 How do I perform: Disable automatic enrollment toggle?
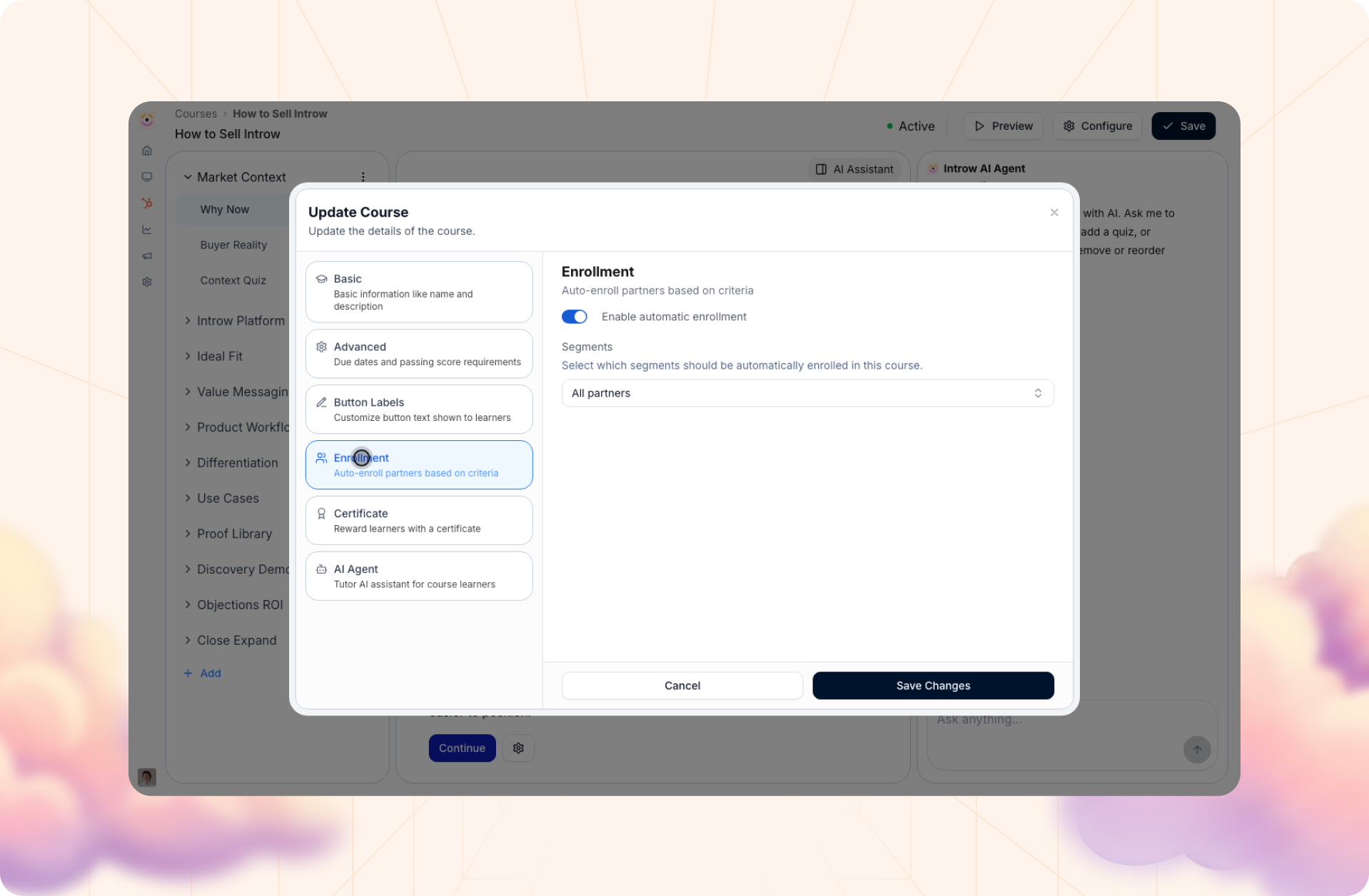coord(575,317)
